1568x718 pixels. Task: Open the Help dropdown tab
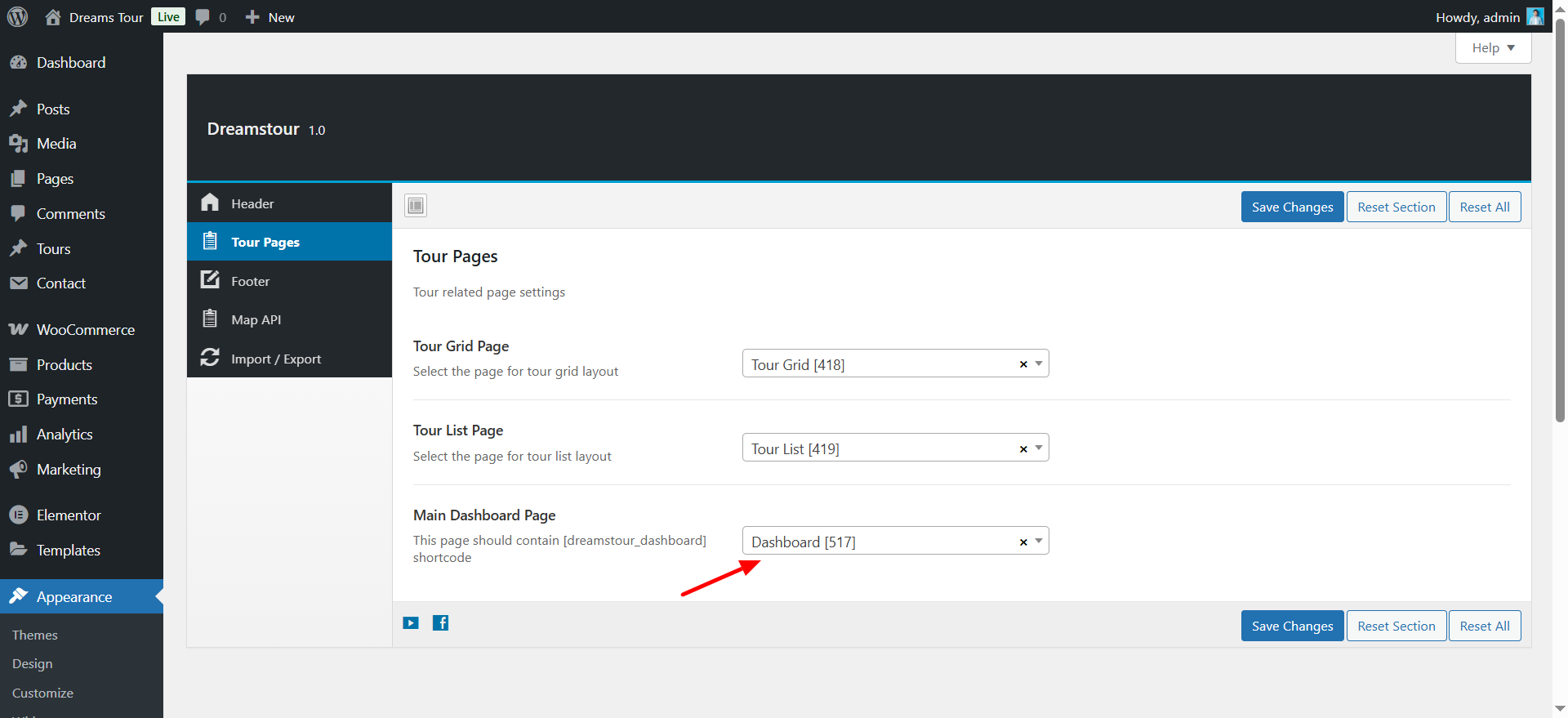point(1493,48)
